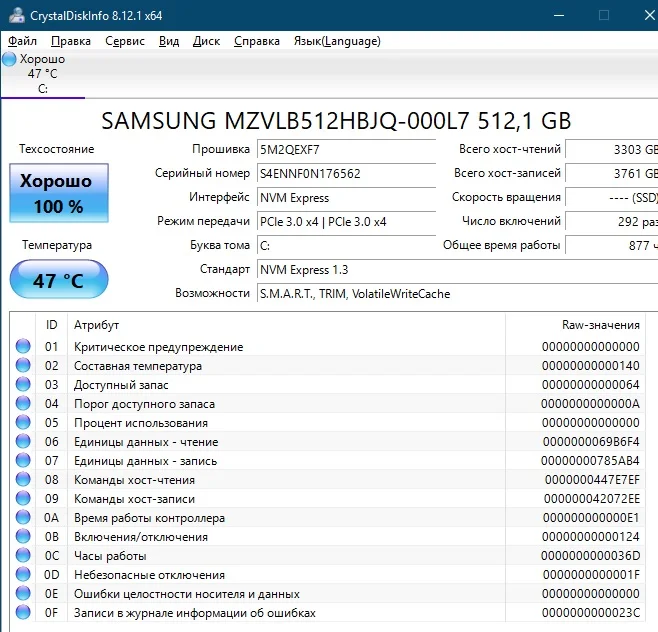Image resolution: width=658 pixels, height=632 pixels.
Task: Click raw value 000000069B6F4
Action: pos(591,441)
